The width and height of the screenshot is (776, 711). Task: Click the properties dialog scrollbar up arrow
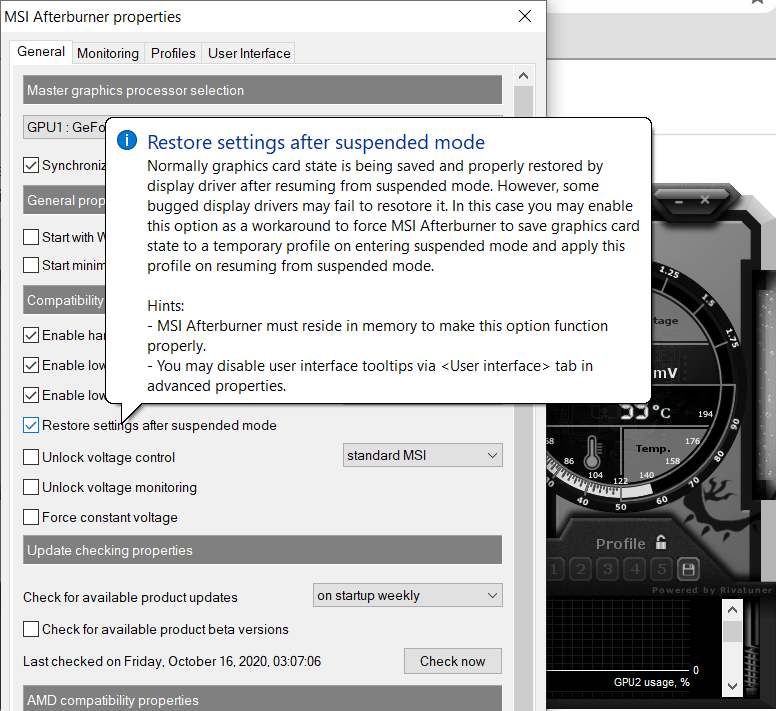[523, 76]
